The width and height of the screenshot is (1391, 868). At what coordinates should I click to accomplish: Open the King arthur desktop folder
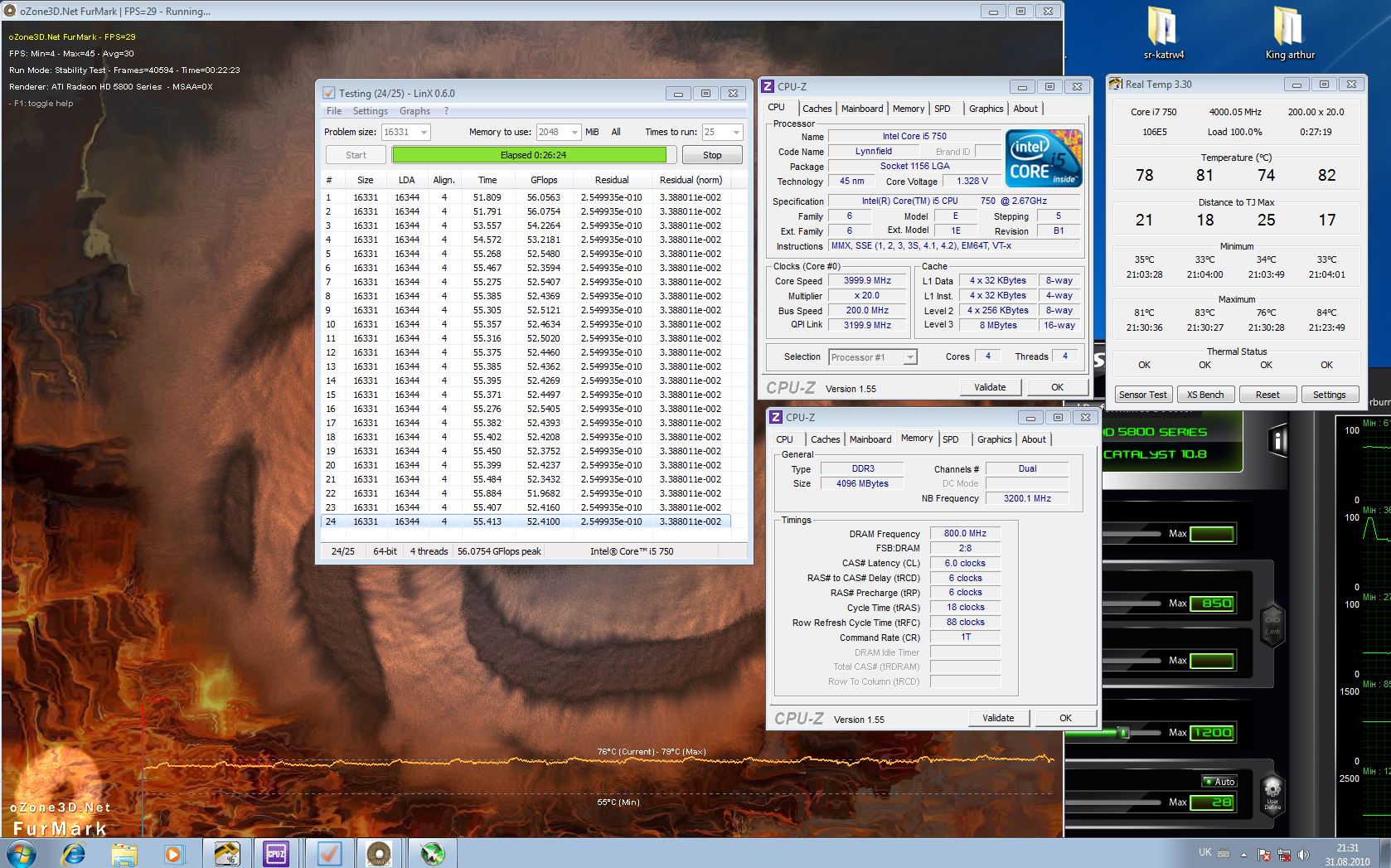(1289, 33)
